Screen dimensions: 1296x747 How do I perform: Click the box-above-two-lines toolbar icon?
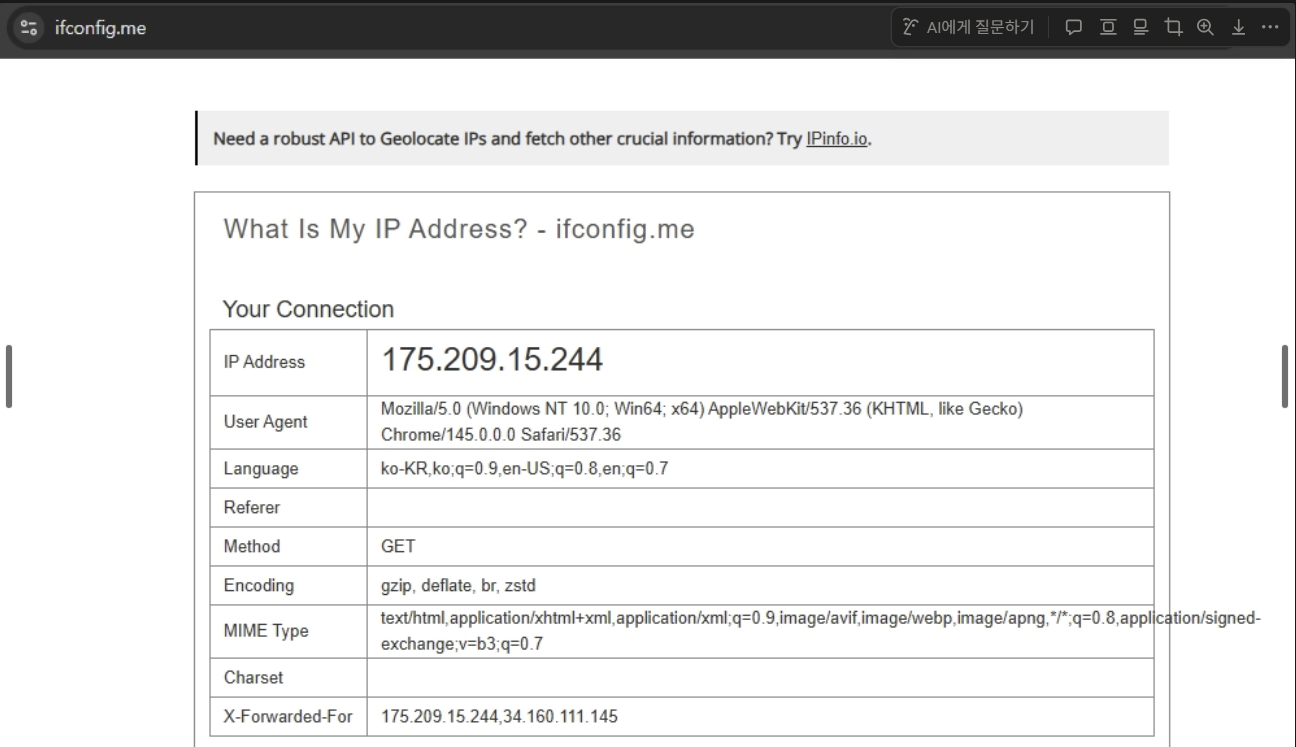(1142, 27)
